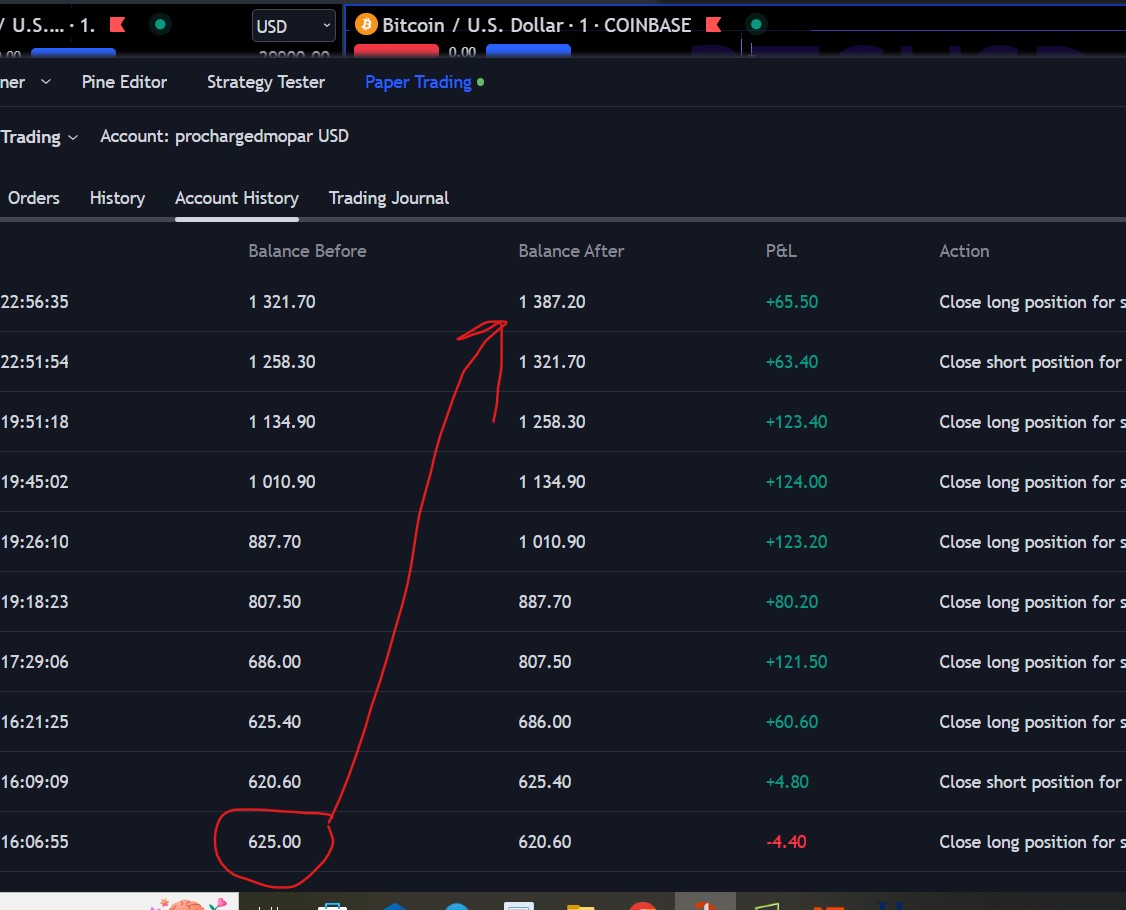Click Balance After 1 134.90 in 19:45:02 row
The width and height of the screenshot is (1126, 910).
pyautogui.click(x=552, y=482)
